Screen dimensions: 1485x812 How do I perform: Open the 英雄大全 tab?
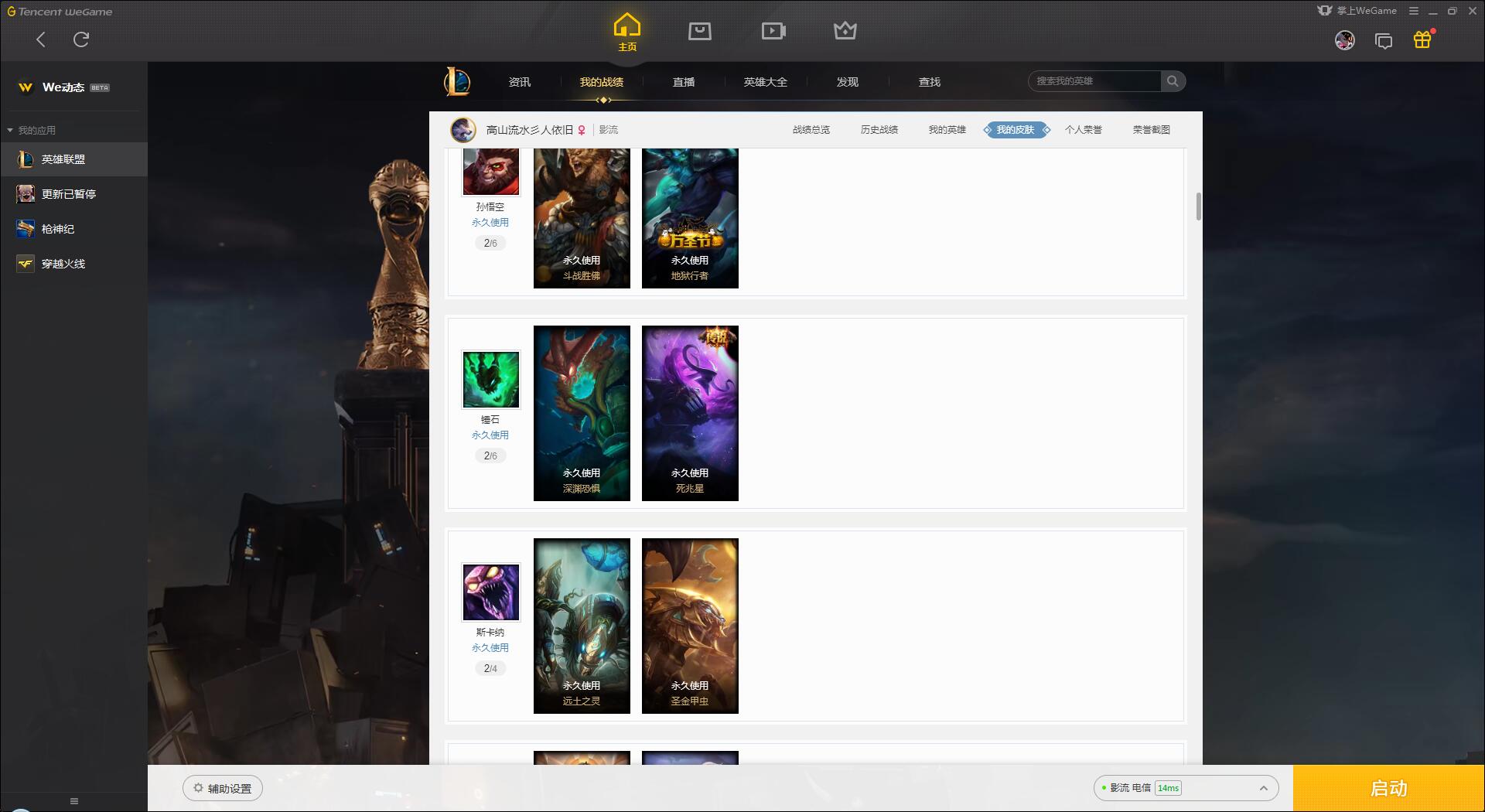(x=766, y=82)
